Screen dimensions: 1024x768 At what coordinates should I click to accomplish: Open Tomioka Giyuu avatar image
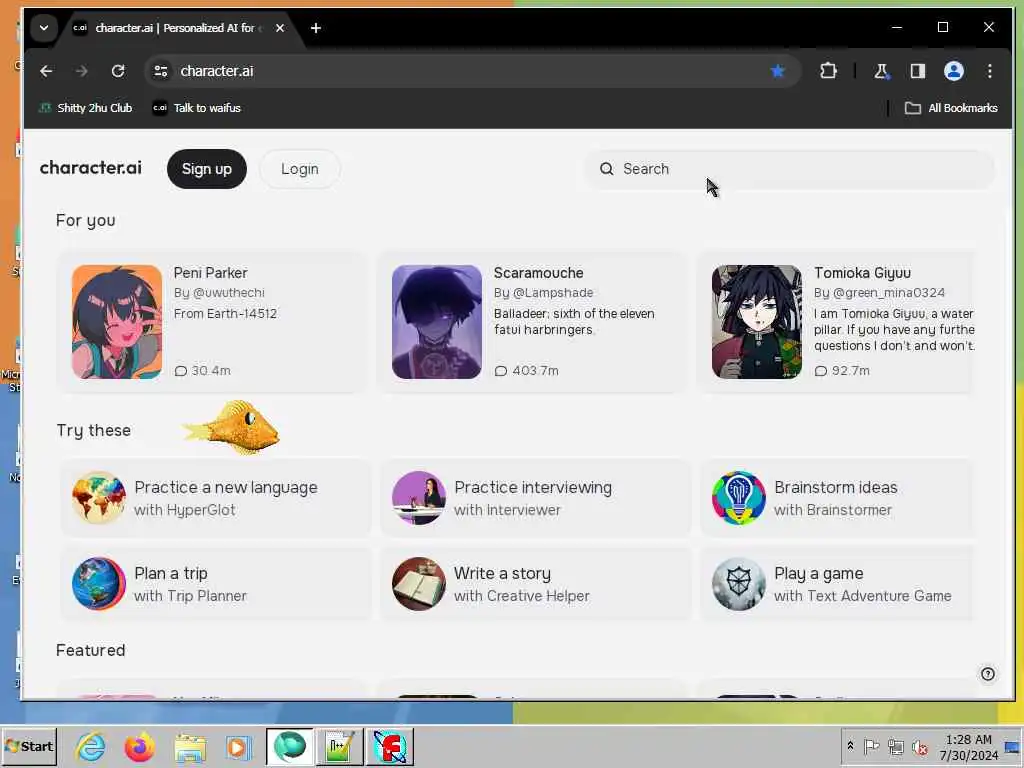tap(757, 322)
